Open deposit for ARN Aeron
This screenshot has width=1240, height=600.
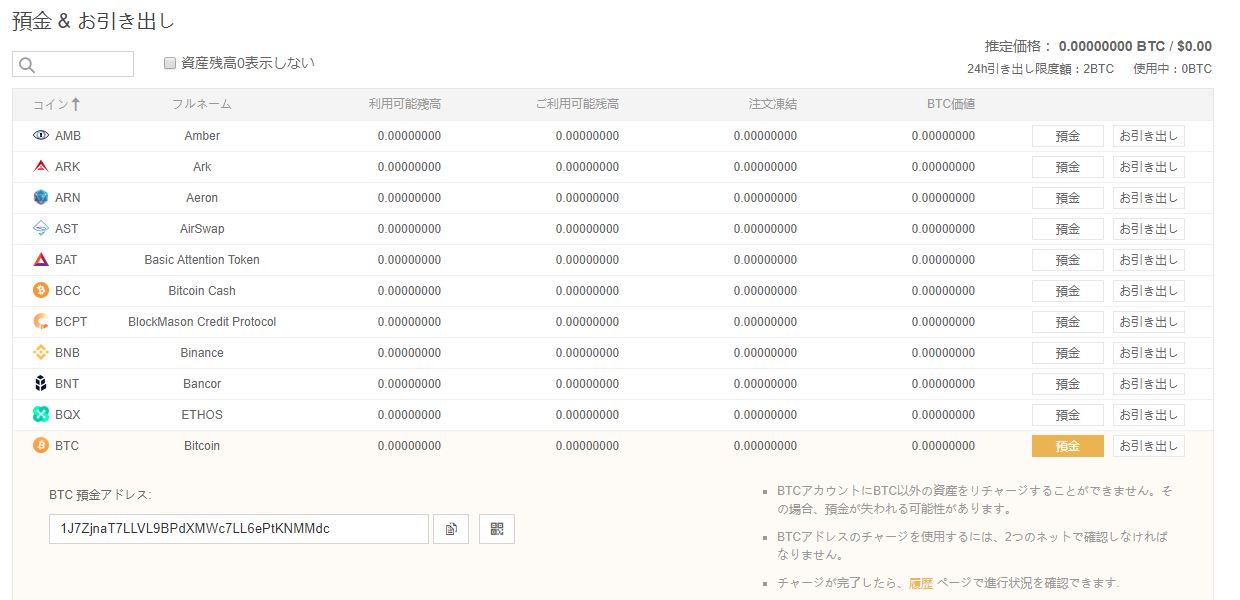(1068, 198)
